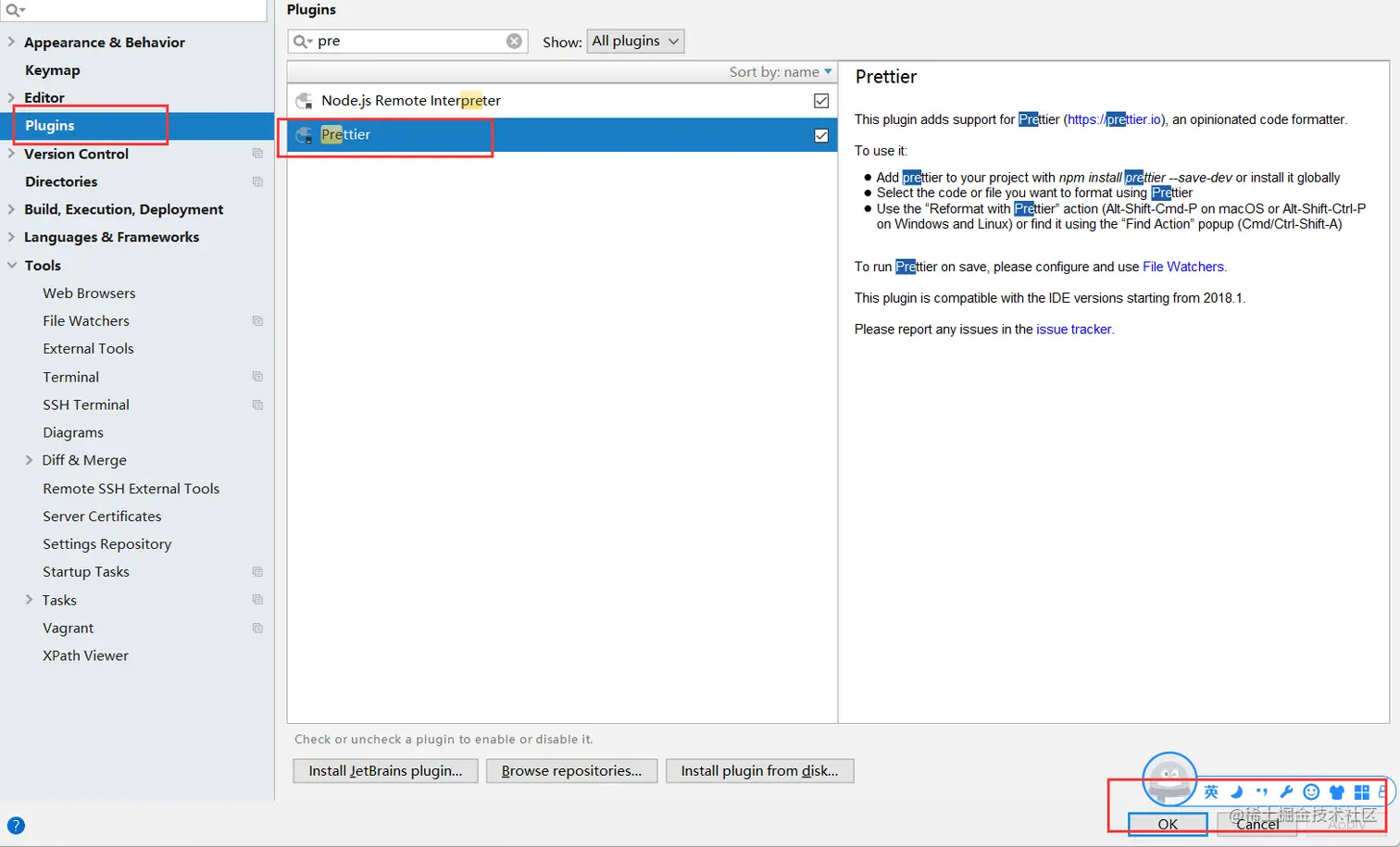This screenshot has height=847, width=1400.
Task: Expand the Editor section
Action: tap(11, 97)
